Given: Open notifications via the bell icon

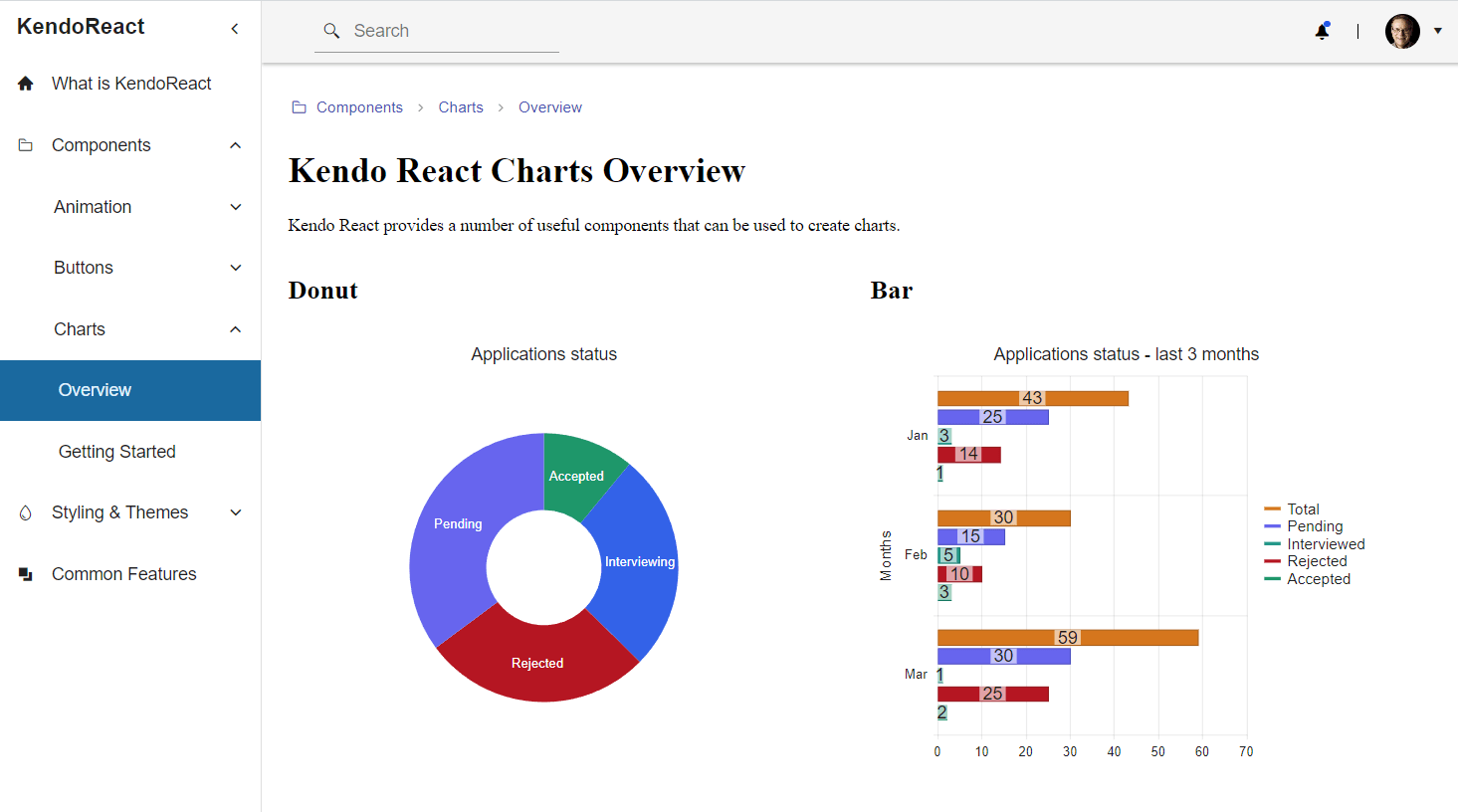Looking at the screenshot, I should tap(1323, 31).
